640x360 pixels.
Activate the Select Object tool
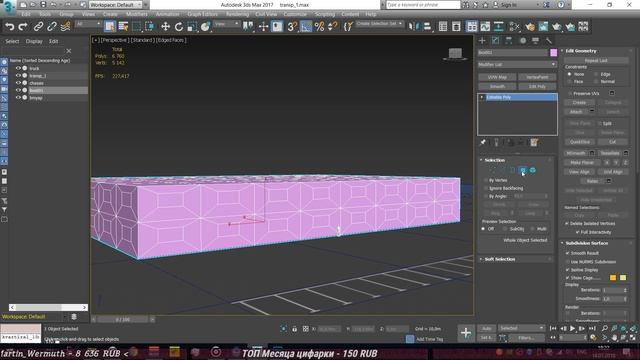pyautogui.click(x=110, y=27)
